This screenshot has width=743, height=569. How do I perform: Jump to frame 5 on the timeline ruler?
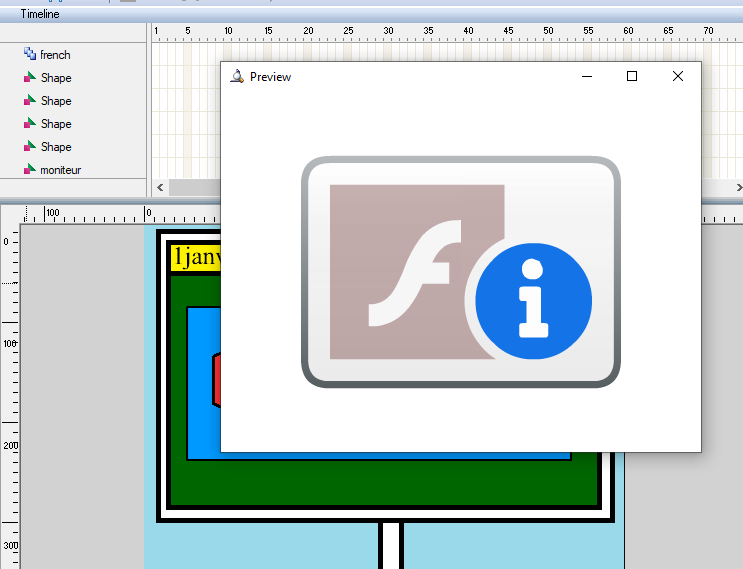pos(188,31)
